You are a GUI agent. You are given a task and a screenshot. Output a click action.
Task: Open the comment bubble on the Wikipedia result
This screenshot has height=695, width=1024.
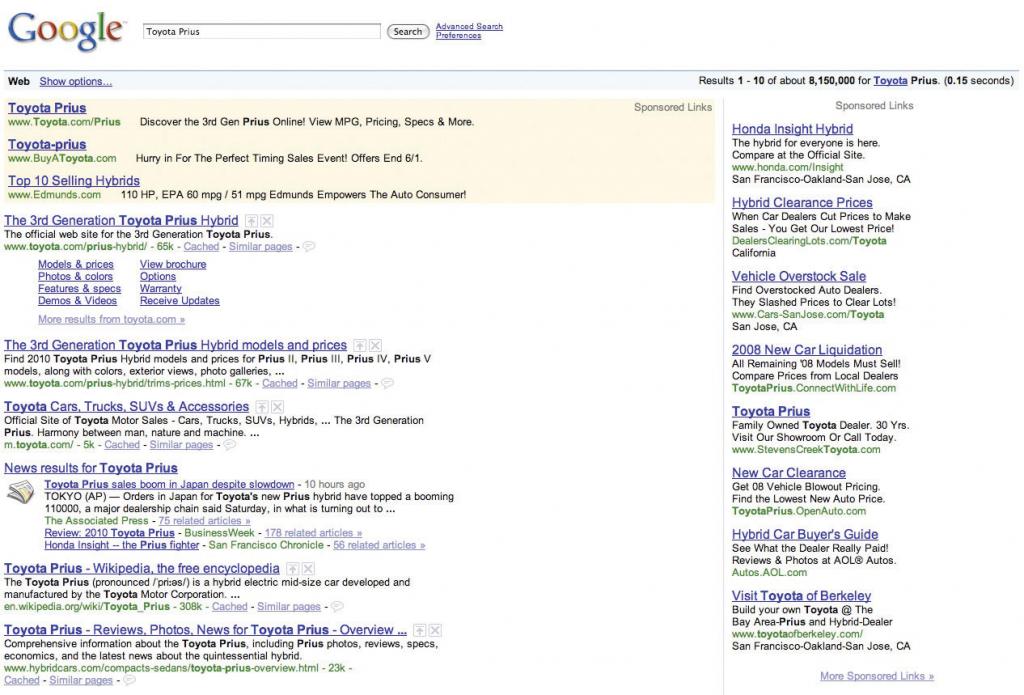point(337,606)
